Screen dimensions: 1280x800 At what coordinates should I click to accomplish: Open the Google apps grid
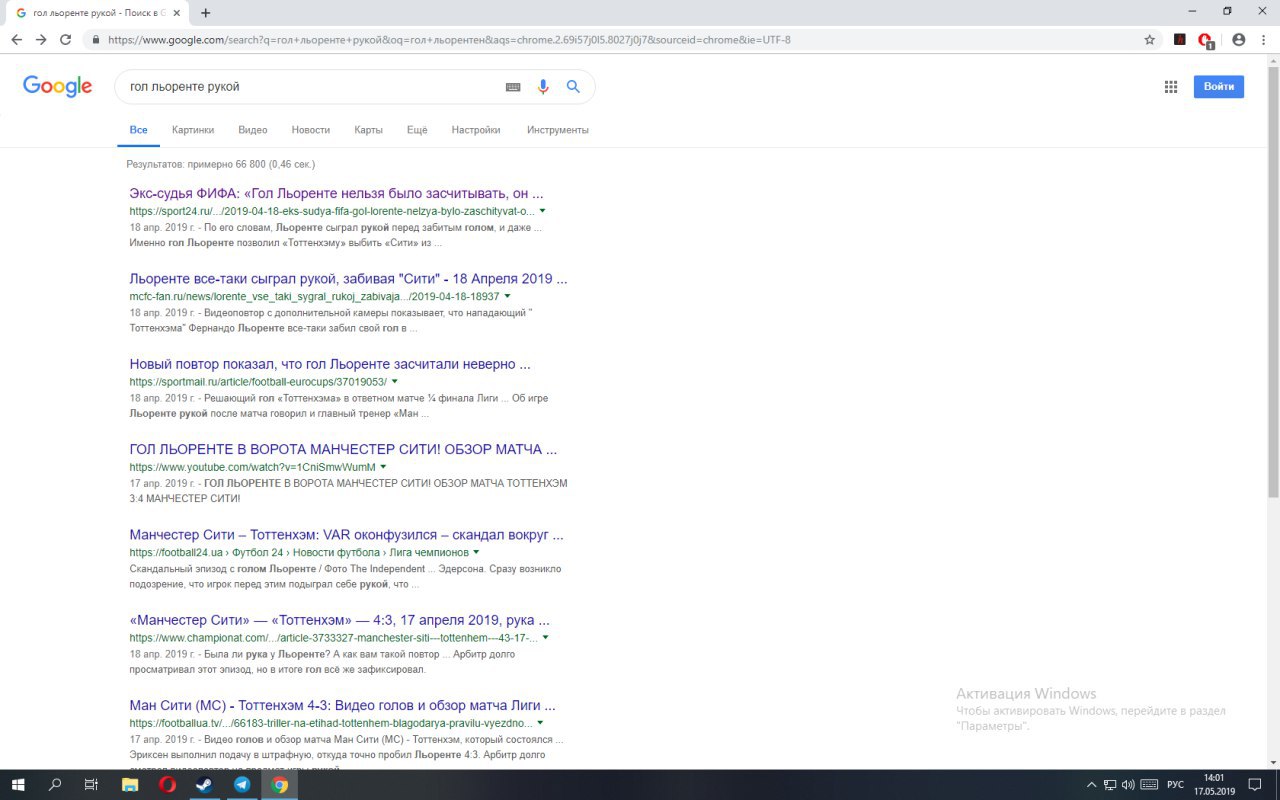tap(1171, 87)
